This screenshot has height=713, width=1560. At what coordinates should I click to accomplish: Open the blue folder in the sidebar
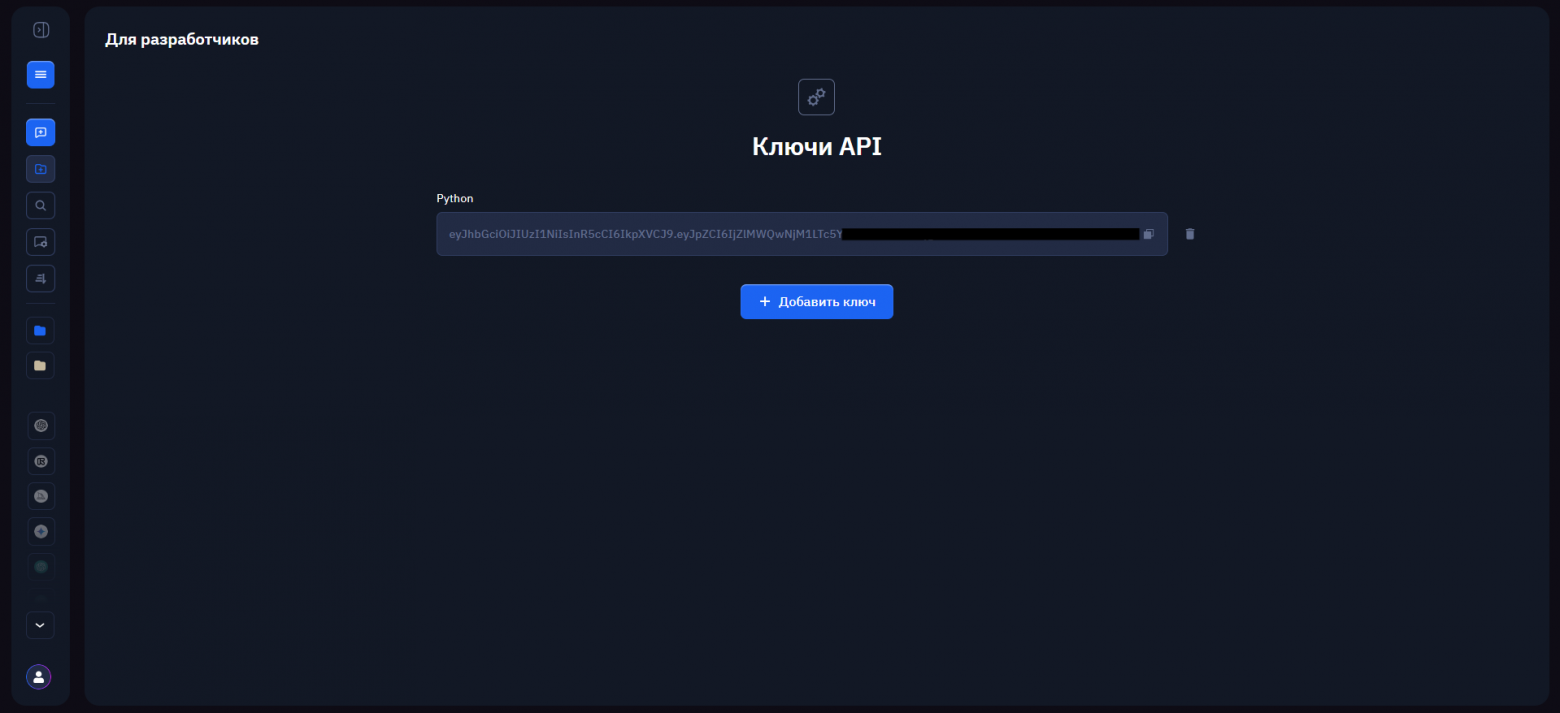(40, 330)
